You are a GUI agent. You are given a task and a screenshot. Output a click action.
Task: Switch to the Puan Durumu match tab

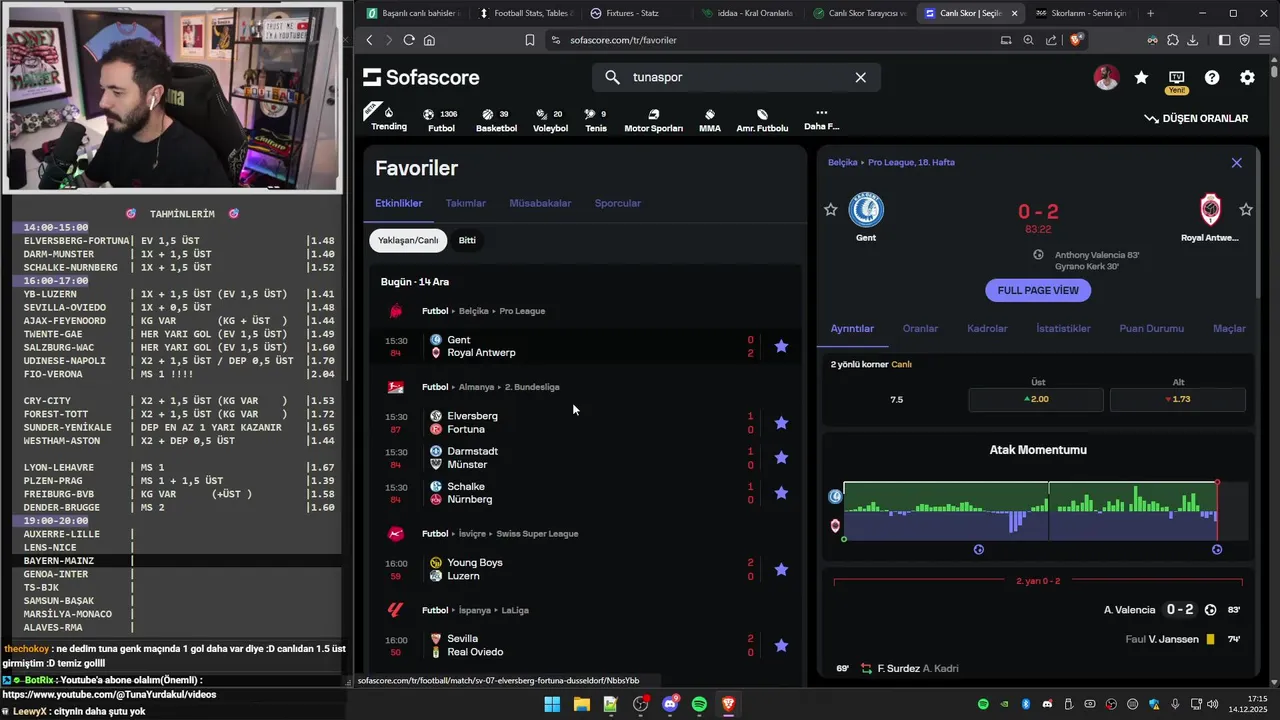(1151, 328)
